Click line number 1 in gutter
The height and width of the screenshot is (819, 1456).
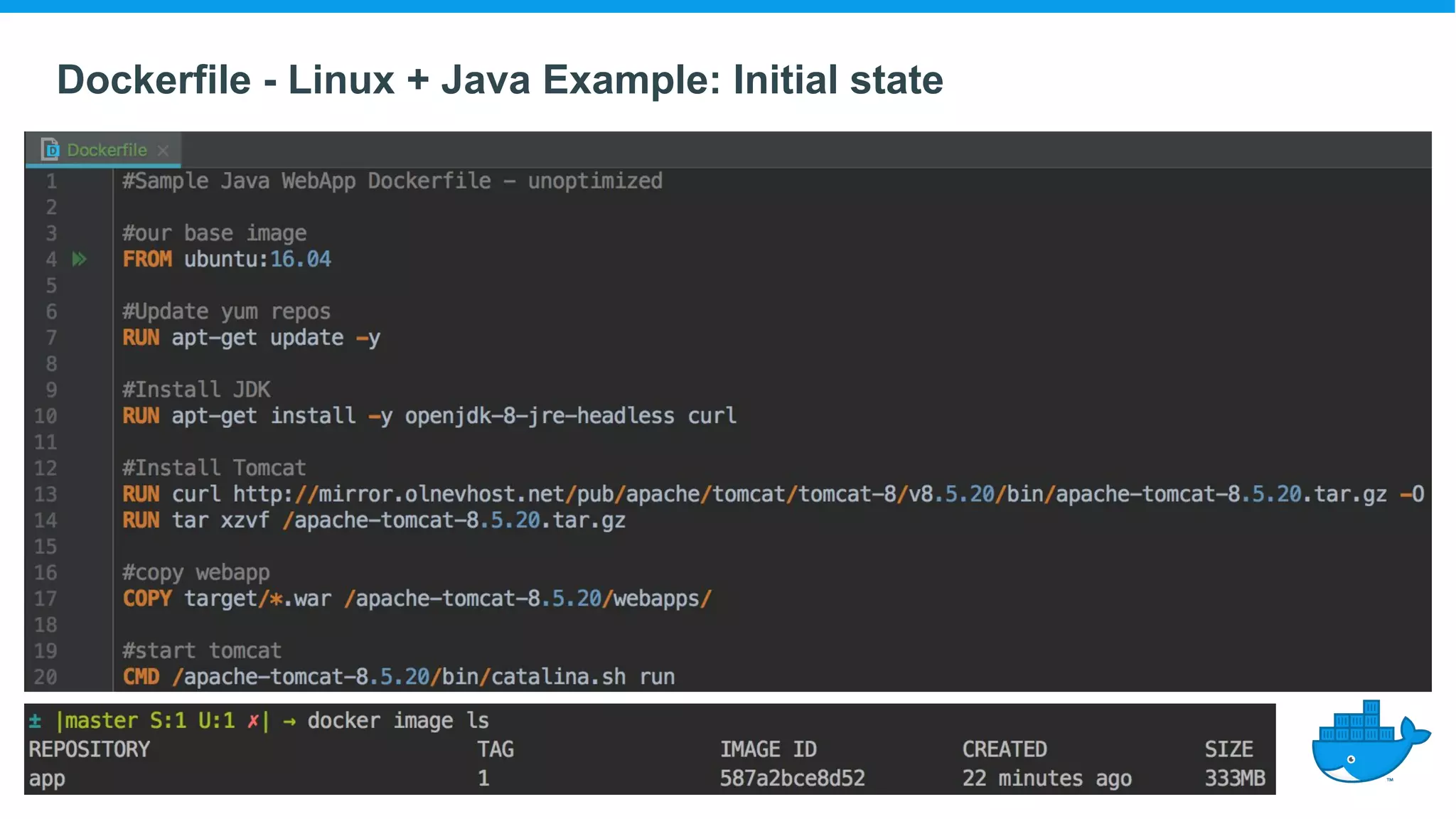coord(51,181)
